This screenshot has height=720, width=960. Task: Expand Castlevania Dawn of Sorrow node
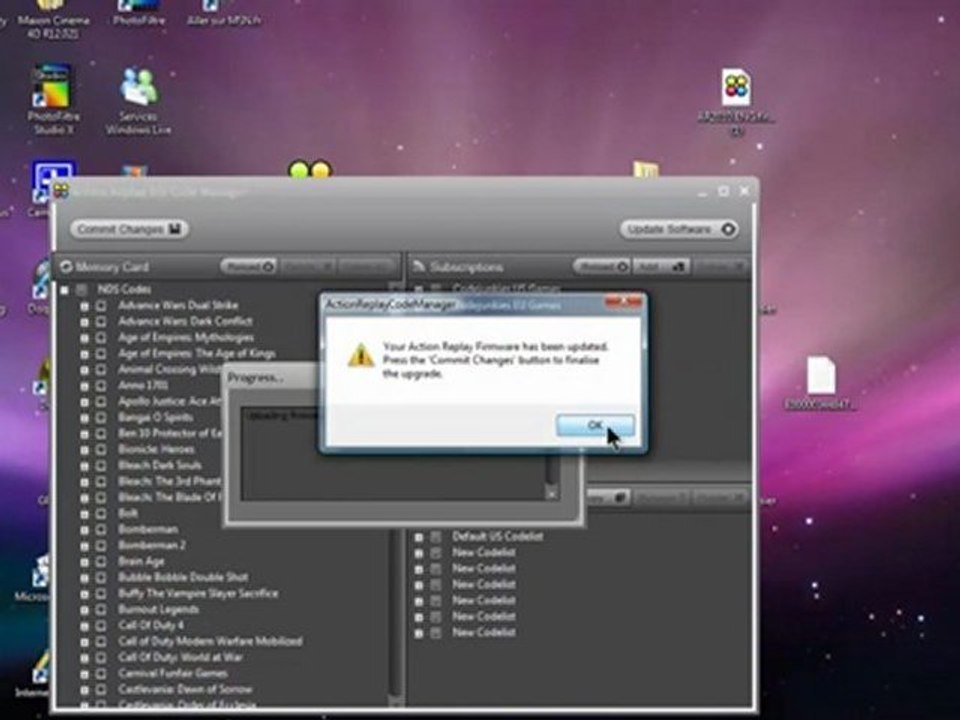click(x=84, y=689)
